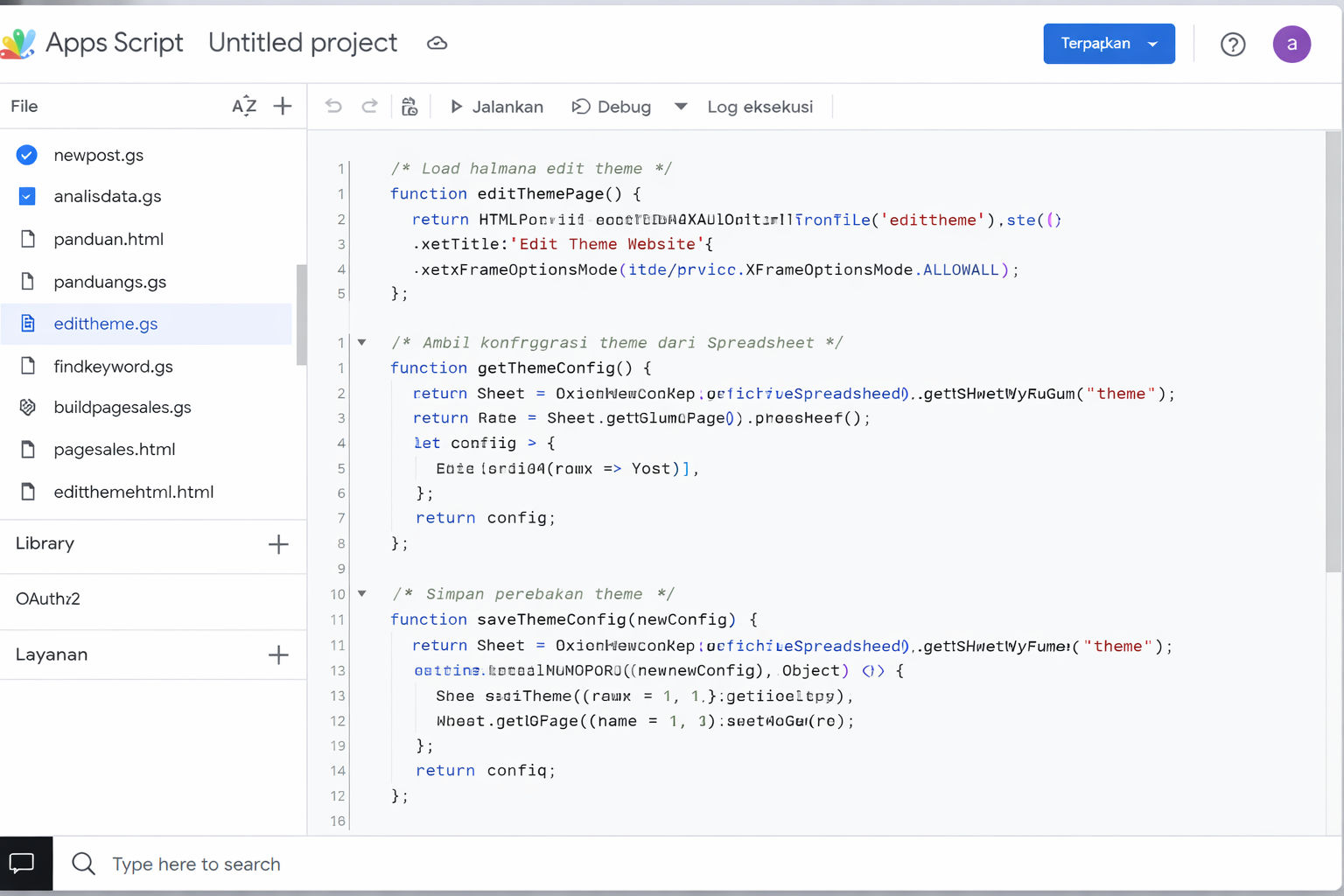Click the Type here to search field
The height and width of the screenshot is (896, 1344).
pyautogui.click(x=196, y=864)
